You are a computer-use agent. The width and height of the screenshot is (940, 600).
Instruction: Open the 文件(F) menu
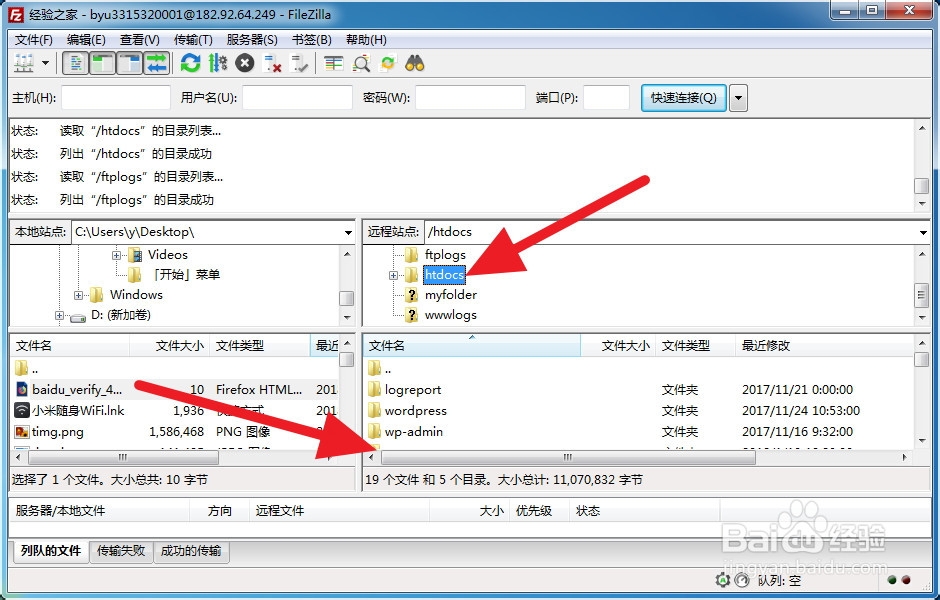[34, 40]
